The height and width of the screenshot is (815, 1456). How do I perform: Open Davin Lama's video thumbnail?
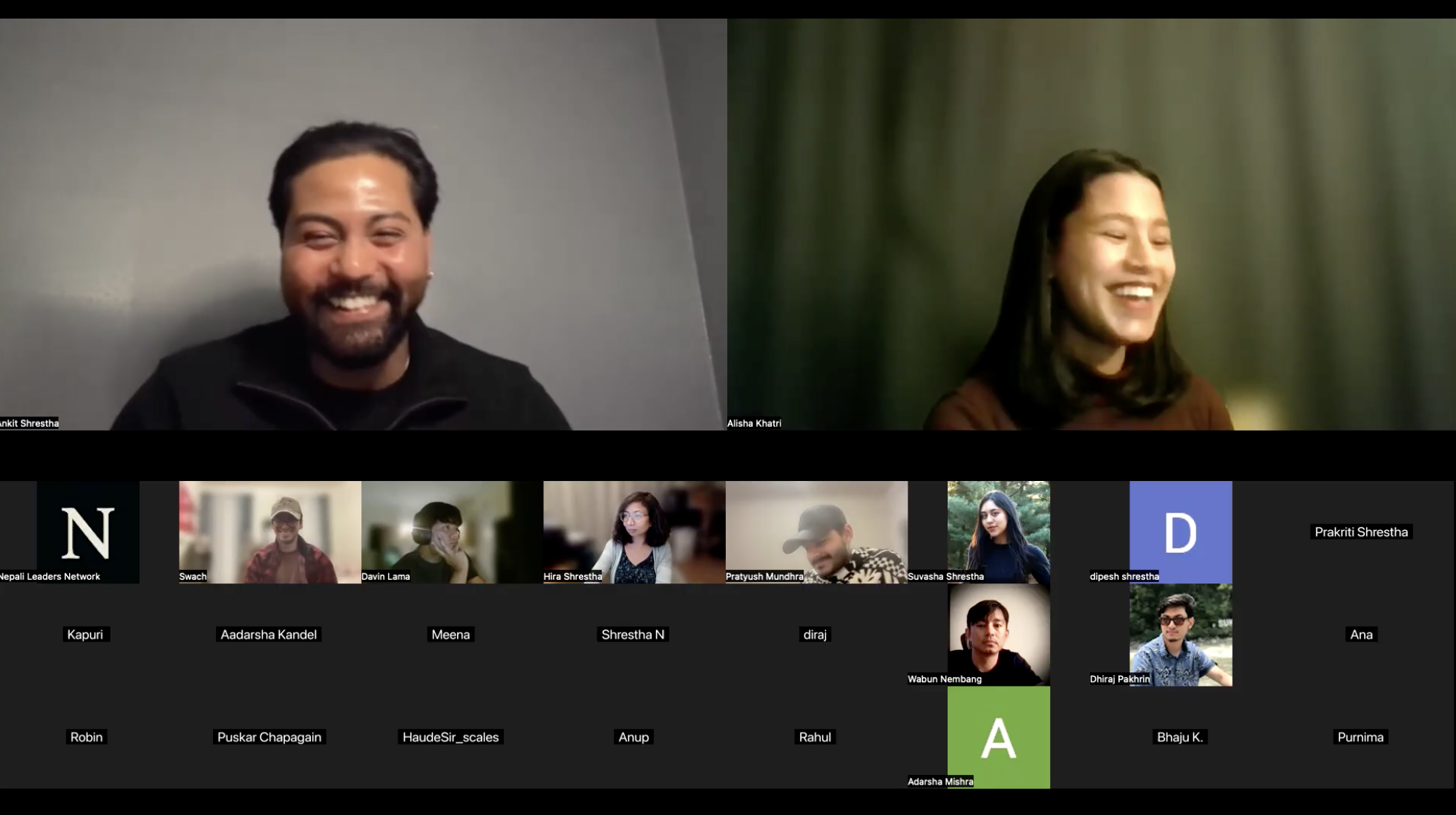point(451,531)
